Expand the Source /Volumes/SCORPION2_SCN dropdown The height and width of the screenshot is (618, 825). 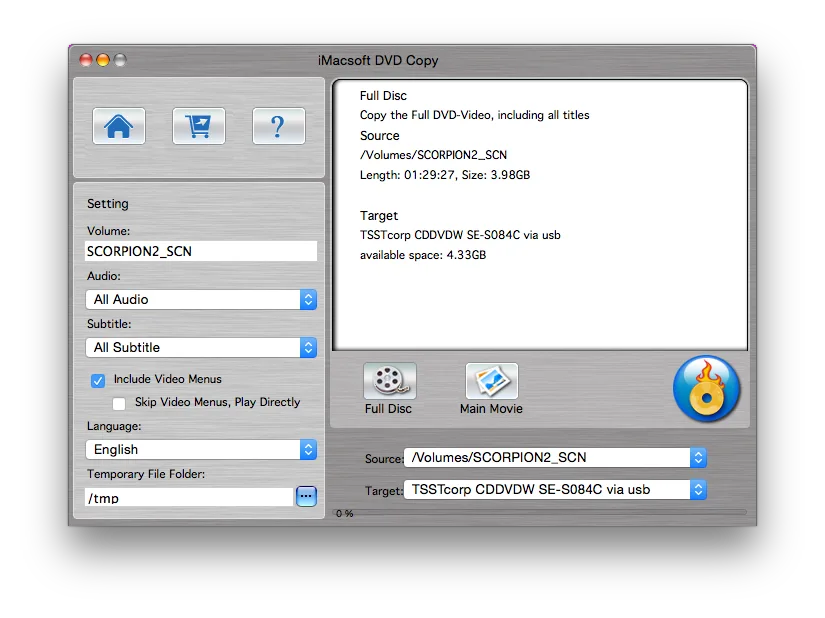point(555,458)
